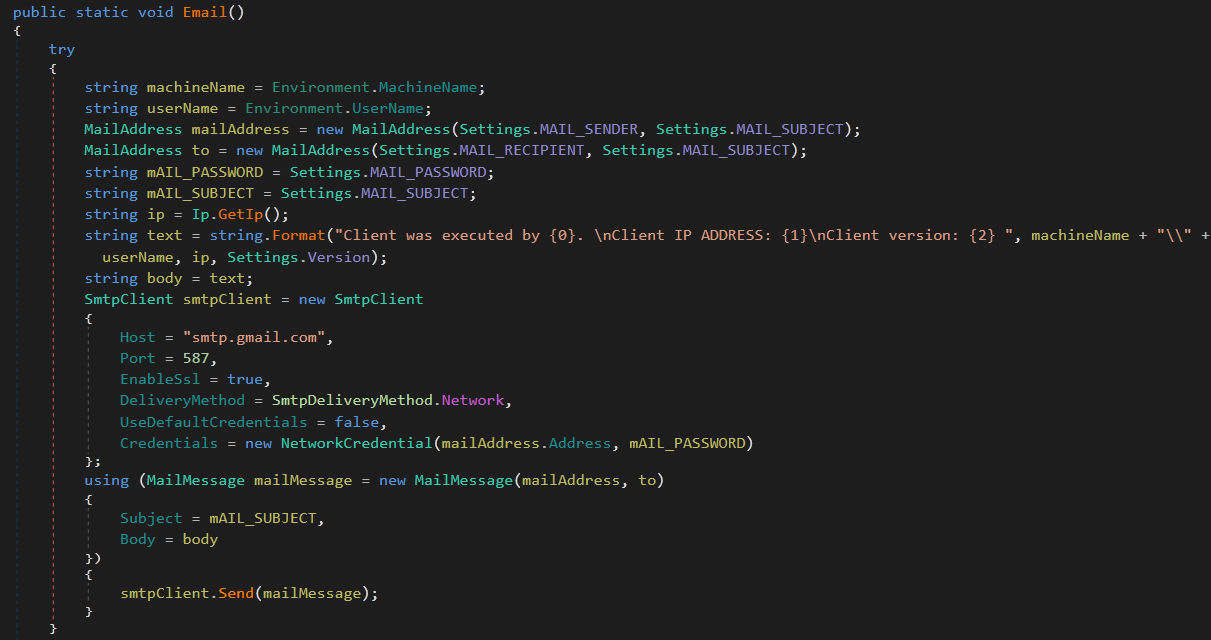Place cursor on MAIL_RECIPIENT

pyautogui.click(x=522, y=150)
